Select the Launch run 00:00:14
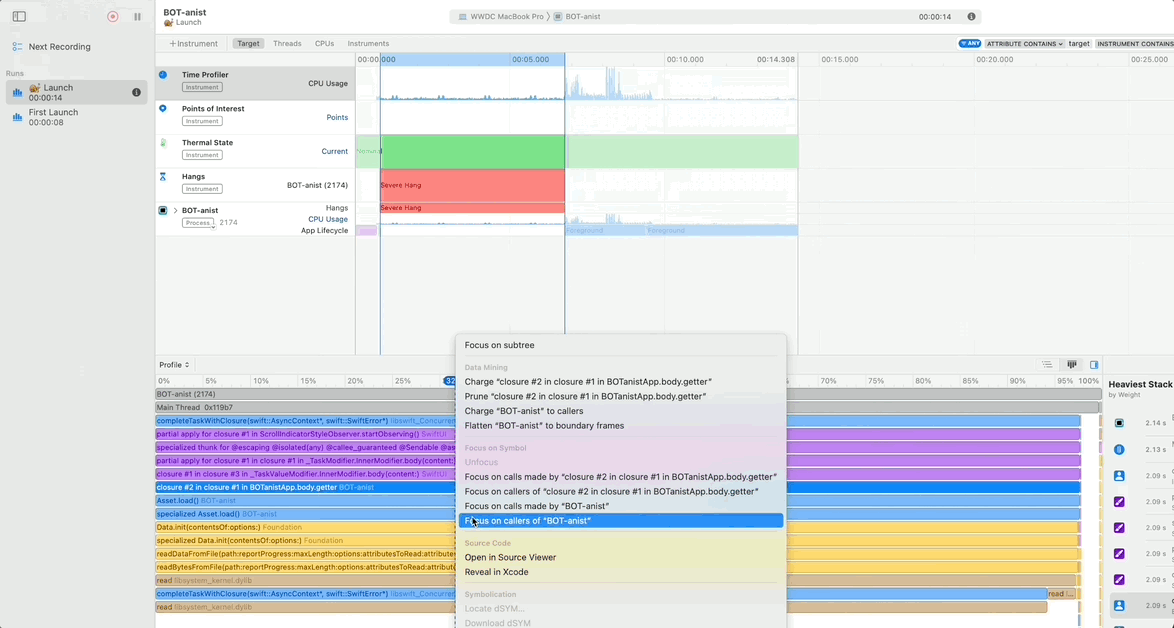Viewport: 1174px width, 628px height. 76,92
